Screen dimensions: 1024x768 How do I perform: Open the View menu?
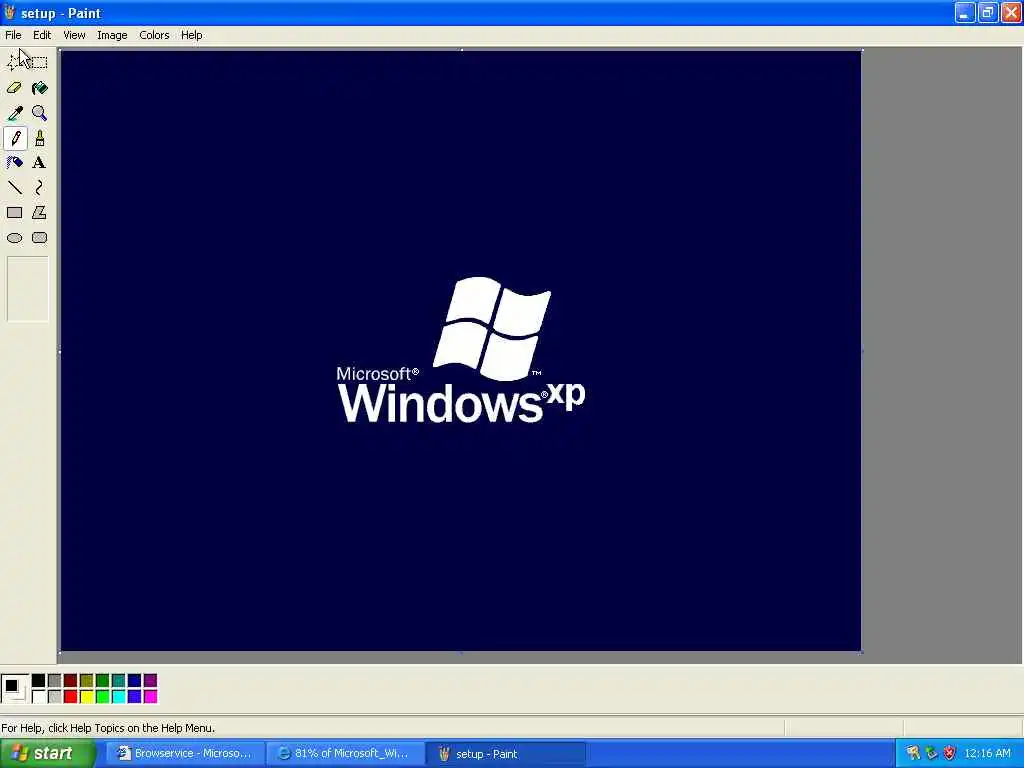[x=74, y=35]
